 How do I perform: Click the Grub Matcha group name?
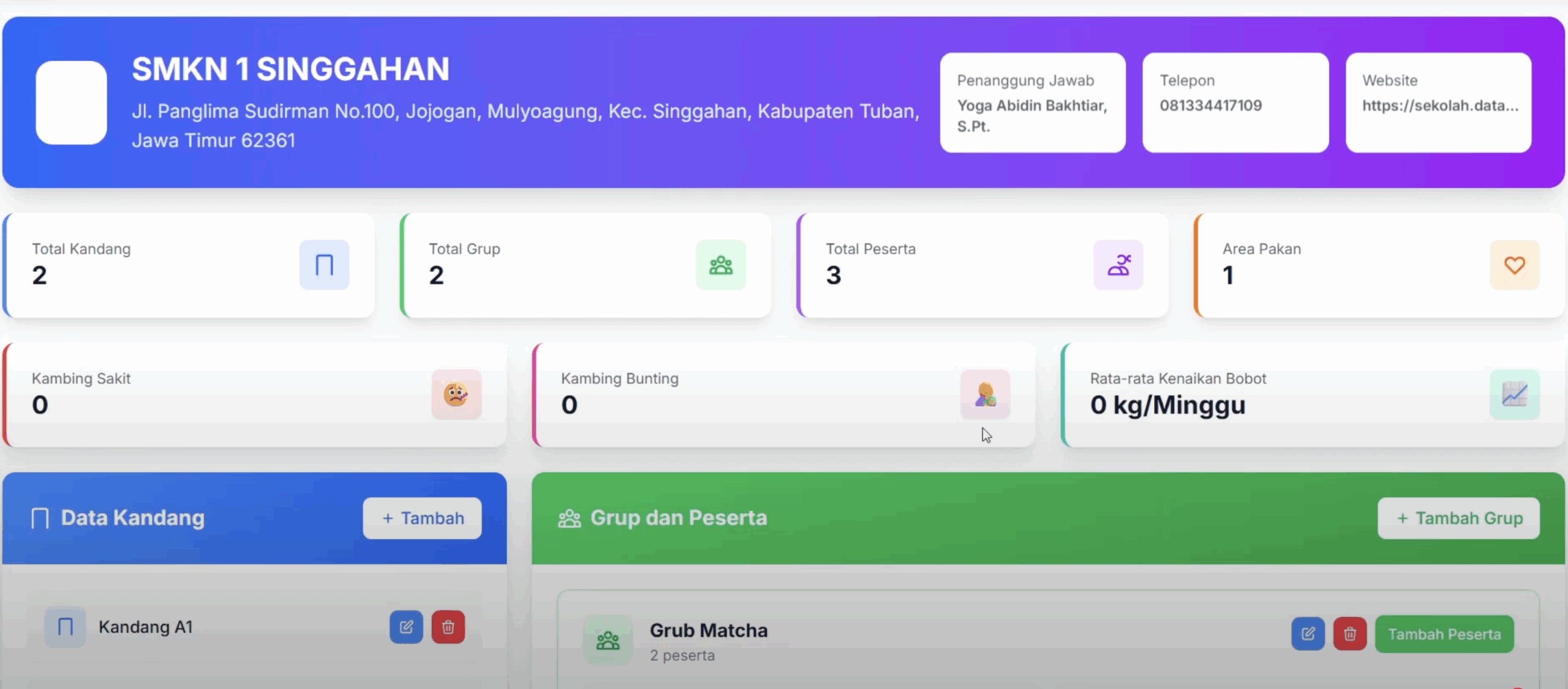click(709, 630)
